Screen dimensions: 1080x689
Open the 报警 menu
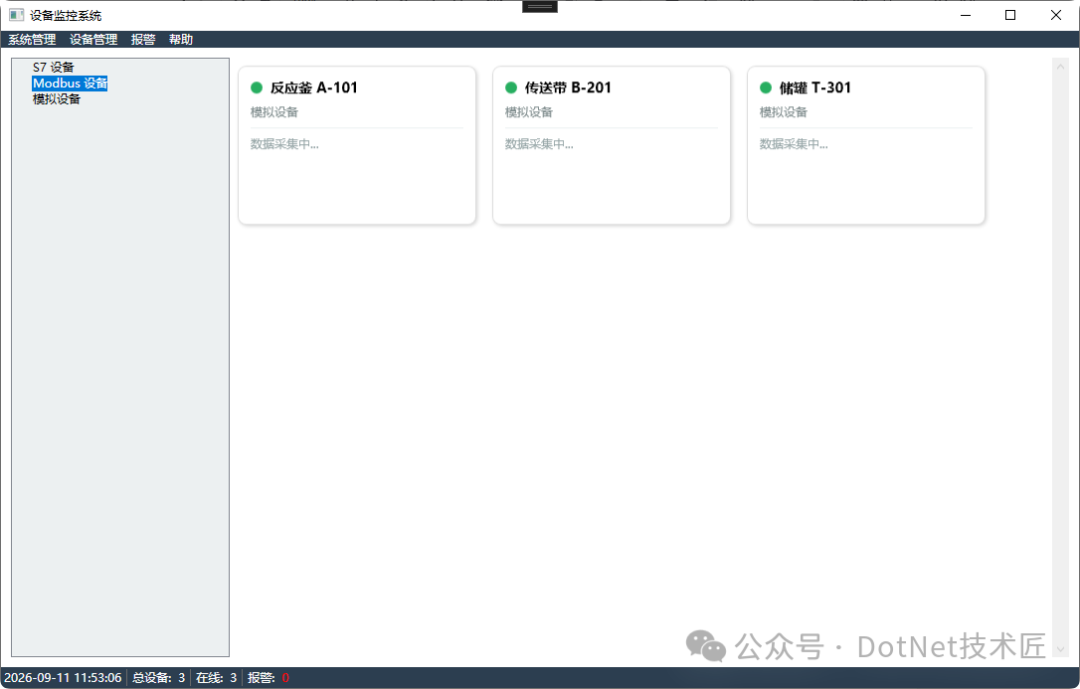click(x=143, y=39)
